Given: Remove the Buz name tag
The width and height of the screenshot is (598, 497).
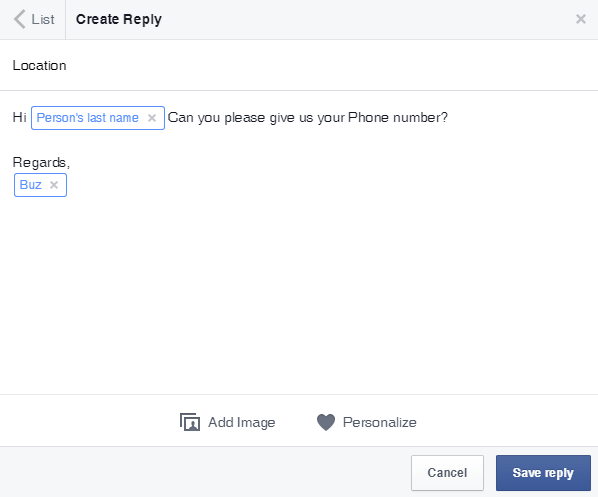Looking at the screenshot, I should pos(54,185).
